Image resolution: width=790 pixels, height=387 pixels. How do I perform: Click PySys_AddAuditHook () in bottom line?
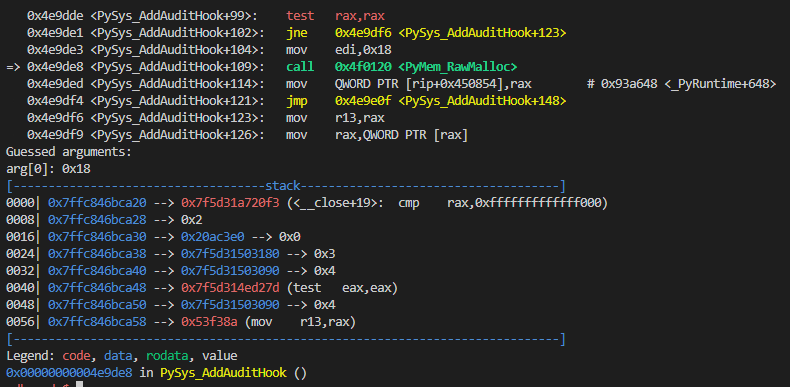coord(234,373)
